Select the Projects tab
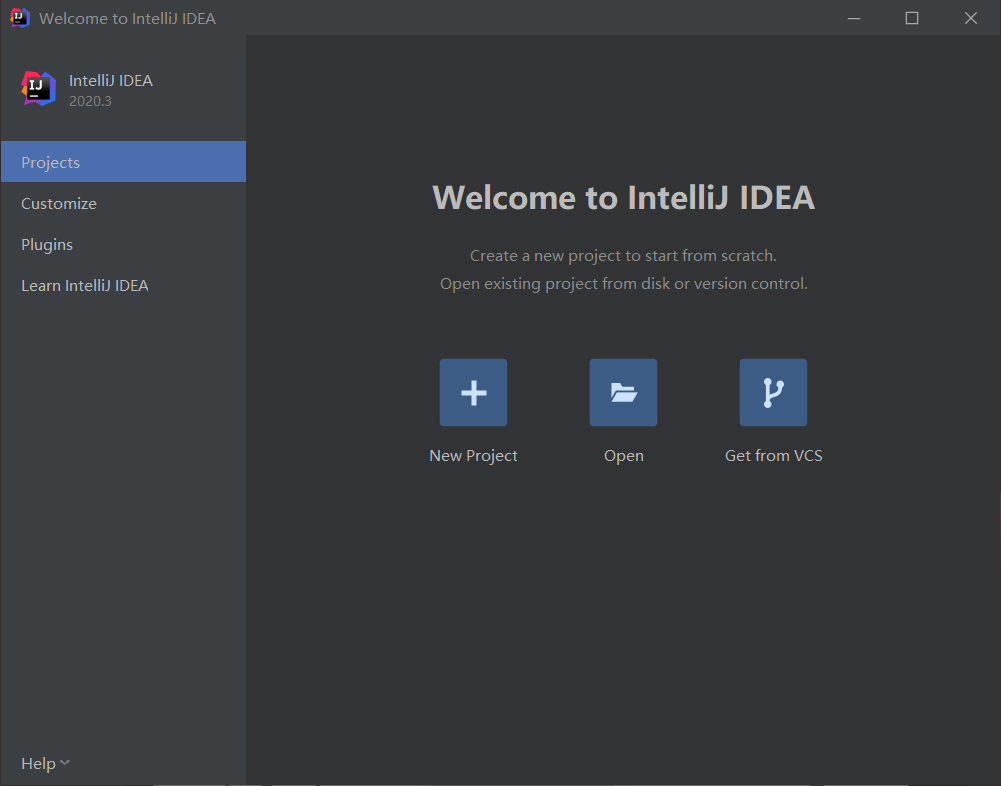1001x786 pixels. (51, 162)
